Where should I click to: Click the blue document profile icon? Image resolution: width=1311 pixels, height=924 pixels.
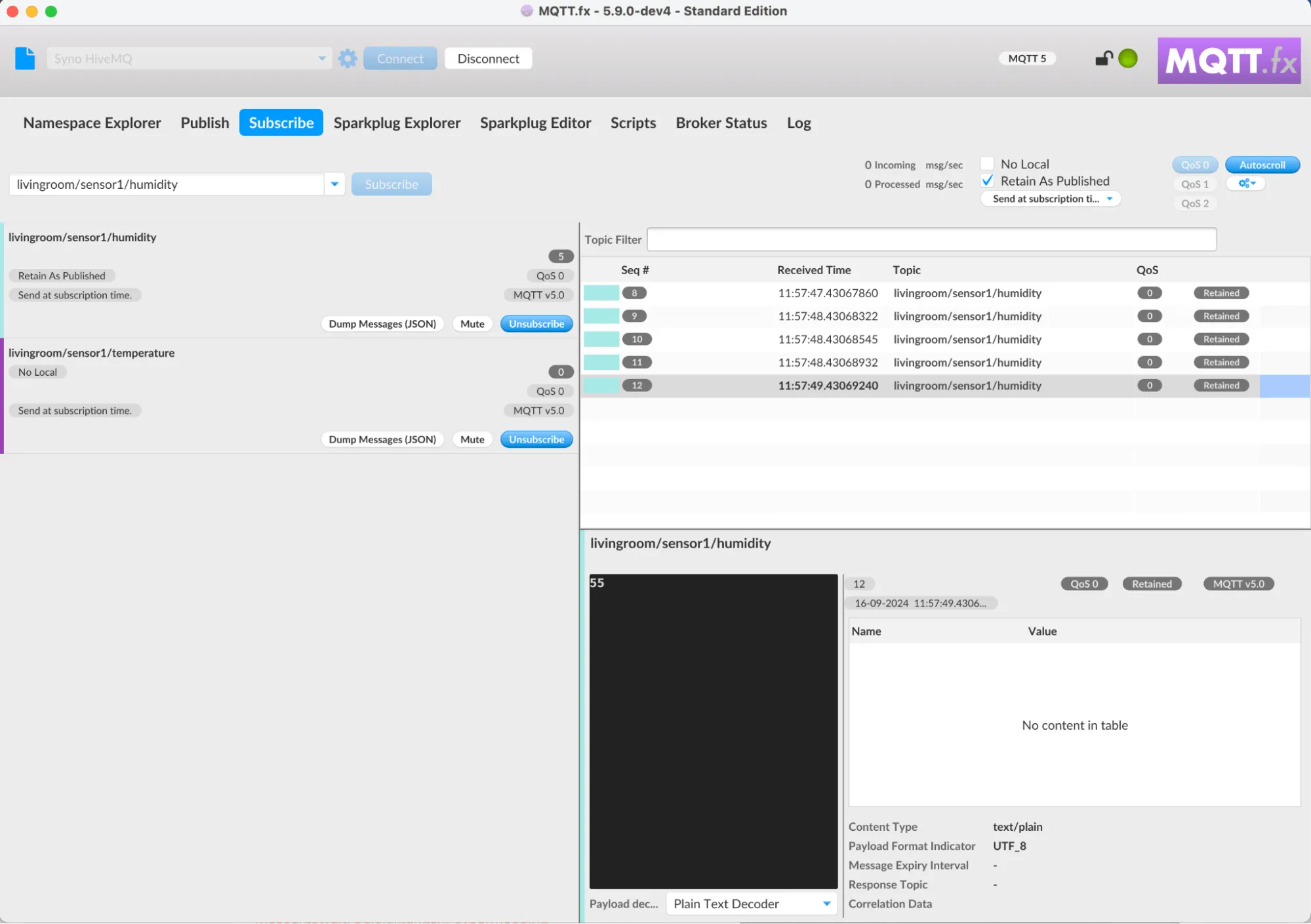click(x=25, y=58)
